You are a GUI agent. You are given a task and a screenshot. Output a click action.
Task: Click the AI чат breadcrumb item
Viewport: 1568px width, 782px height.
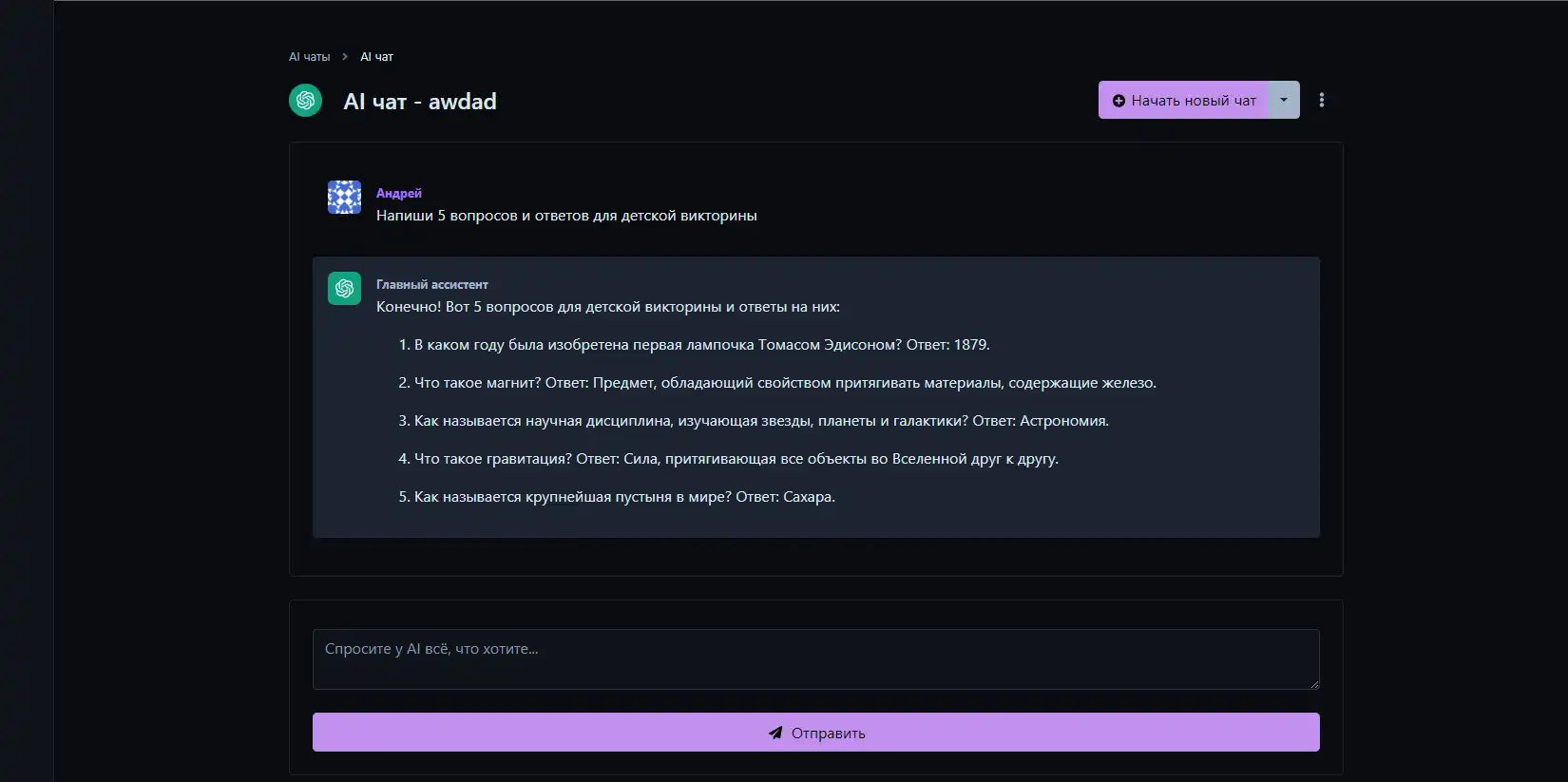click(x=376, y=57)
